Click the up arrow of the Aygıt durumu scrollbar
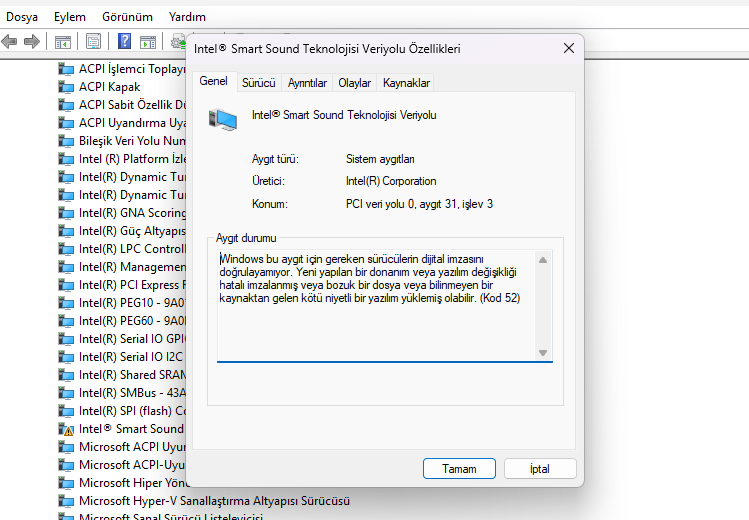749x520 pixels. click(x=543, y=260)
